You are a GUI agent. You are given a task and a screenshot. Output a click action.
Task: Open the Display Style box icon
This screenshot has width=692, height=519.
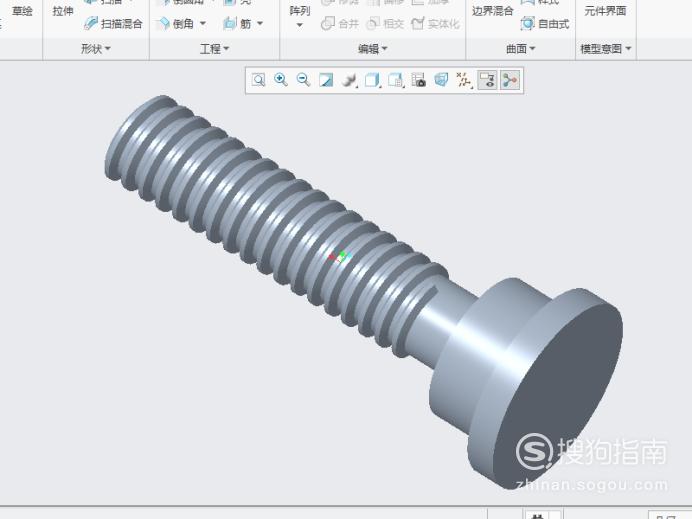tap(372, 80)
